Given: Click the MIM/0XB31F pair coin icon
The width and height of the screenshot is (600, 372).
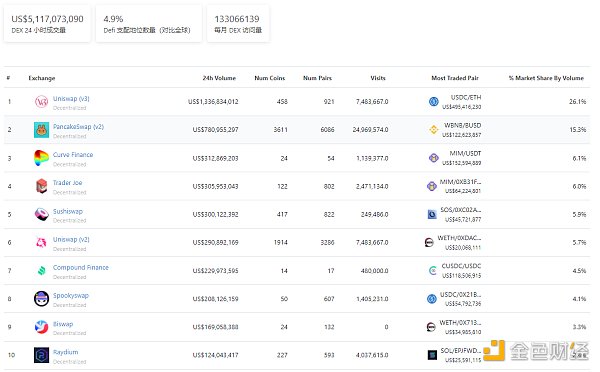Looking at the screenshot, I should click(432, 186).
